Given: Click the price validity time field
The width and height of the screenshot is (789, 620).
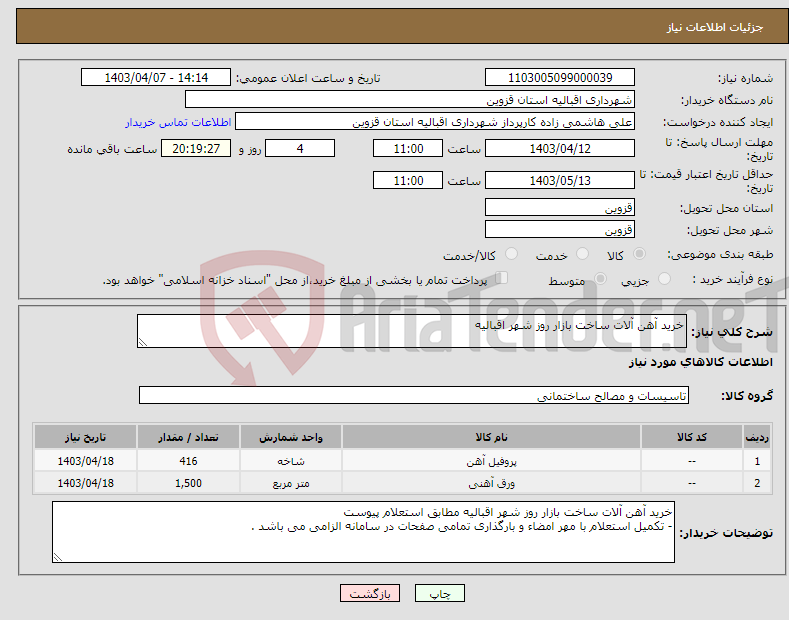Looking at the screenshot, I should tap(408, 180).
